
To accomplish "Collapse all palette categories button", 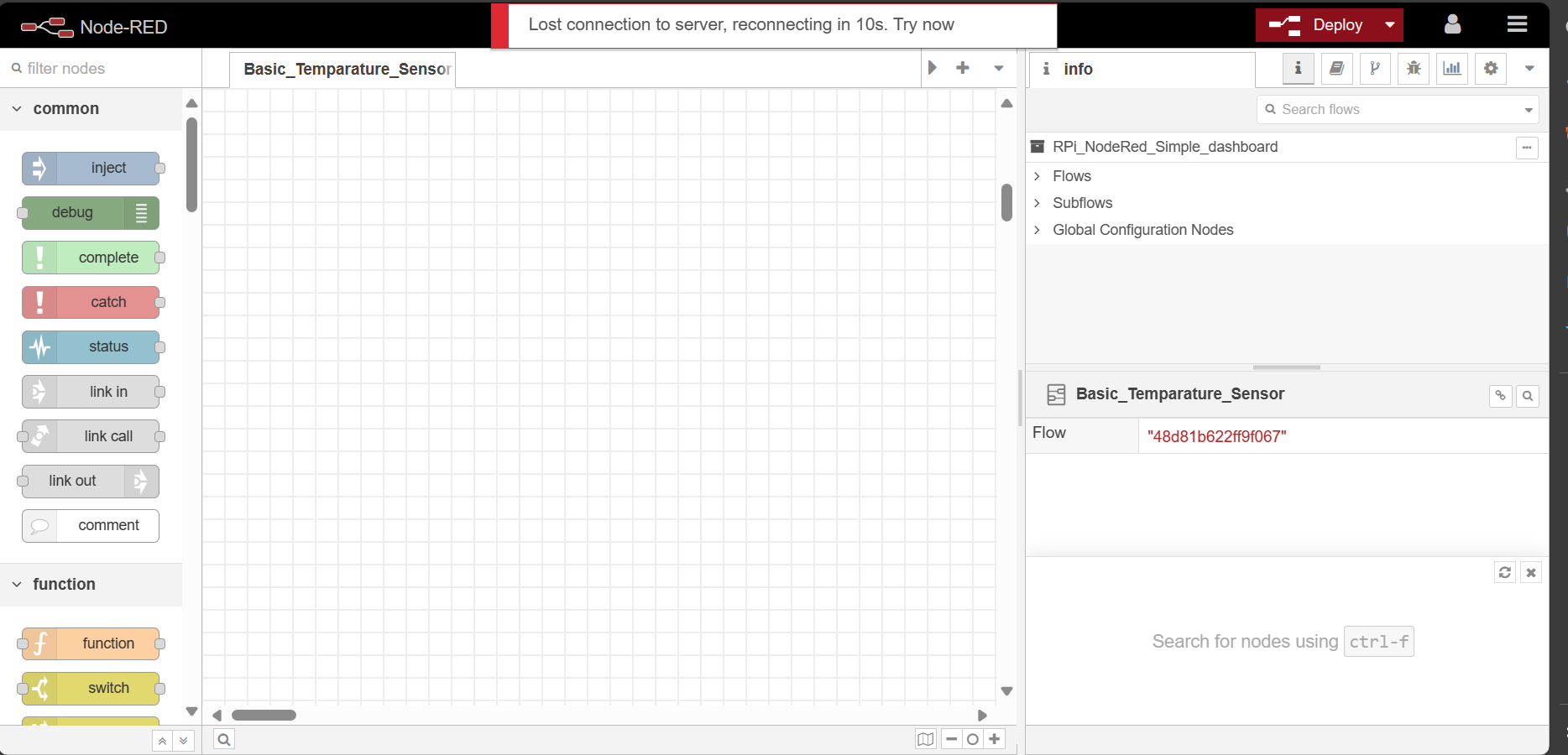I will (x=162, y=741).
